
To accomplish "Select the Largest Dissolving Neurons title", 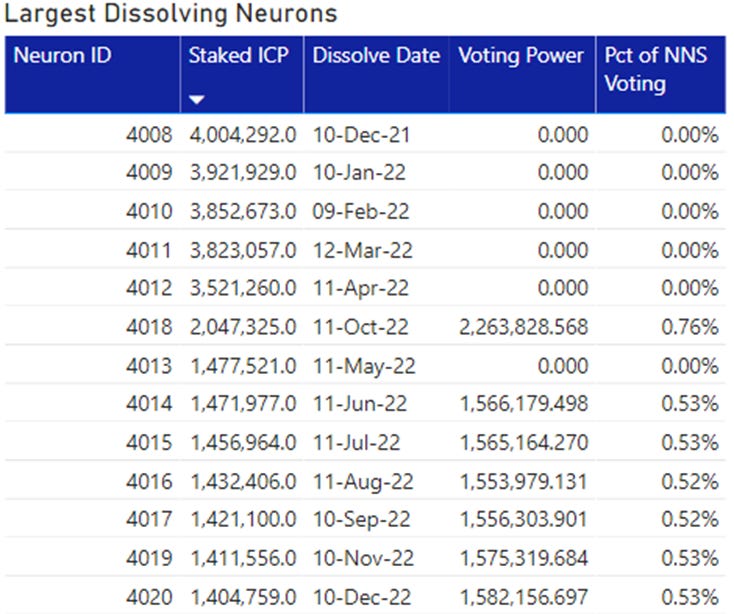I will (171, 14).
